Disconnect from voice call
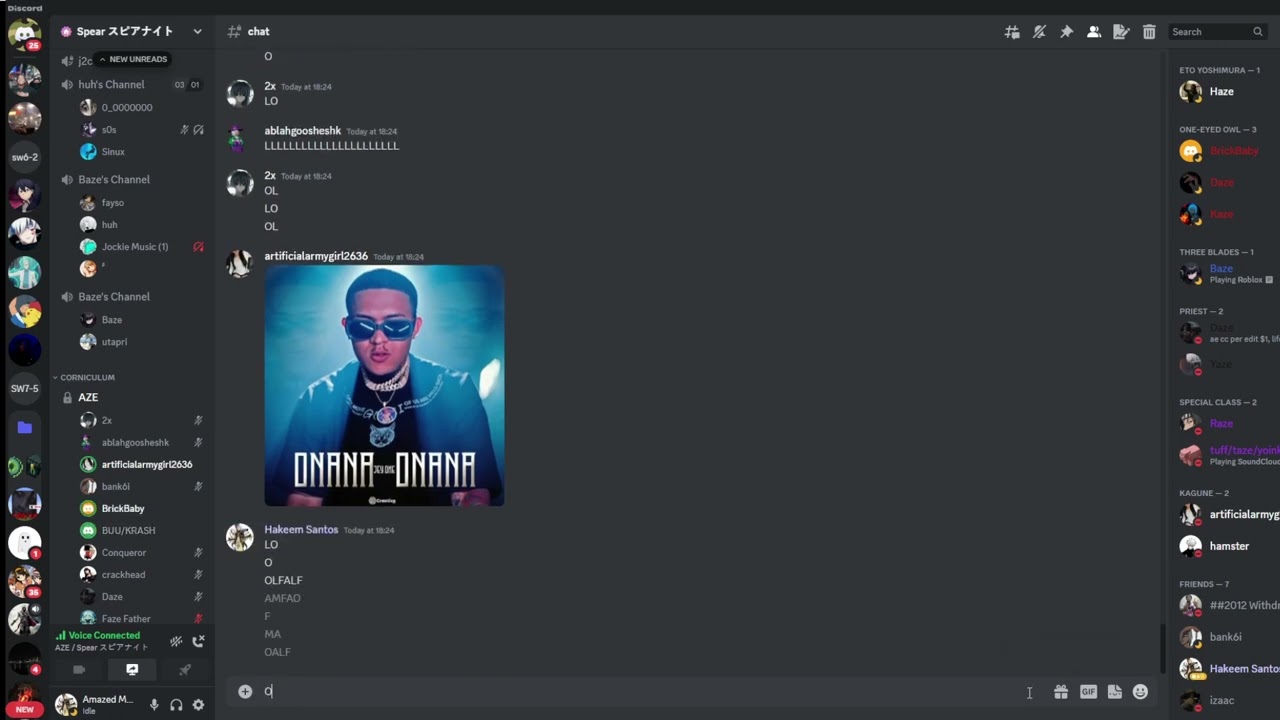 point(198,641)
